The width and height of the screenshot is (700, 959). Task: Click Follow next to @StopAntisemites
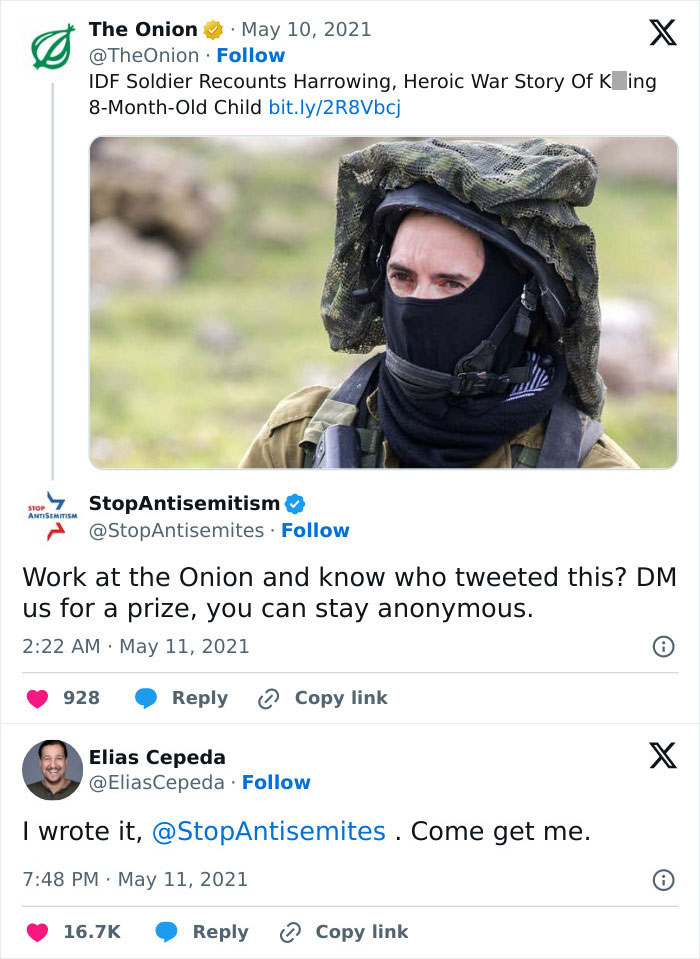[315, 530]
